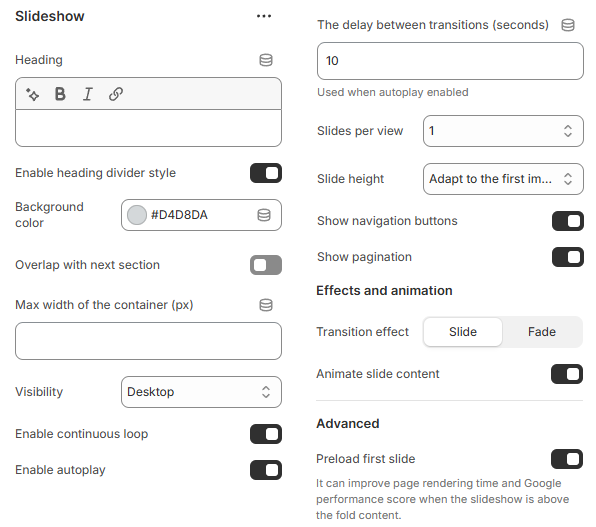Open the #D4D8DA background color swatch
Image resolution: width=596 pixels, height=527 pixels.
pos(137,215)
